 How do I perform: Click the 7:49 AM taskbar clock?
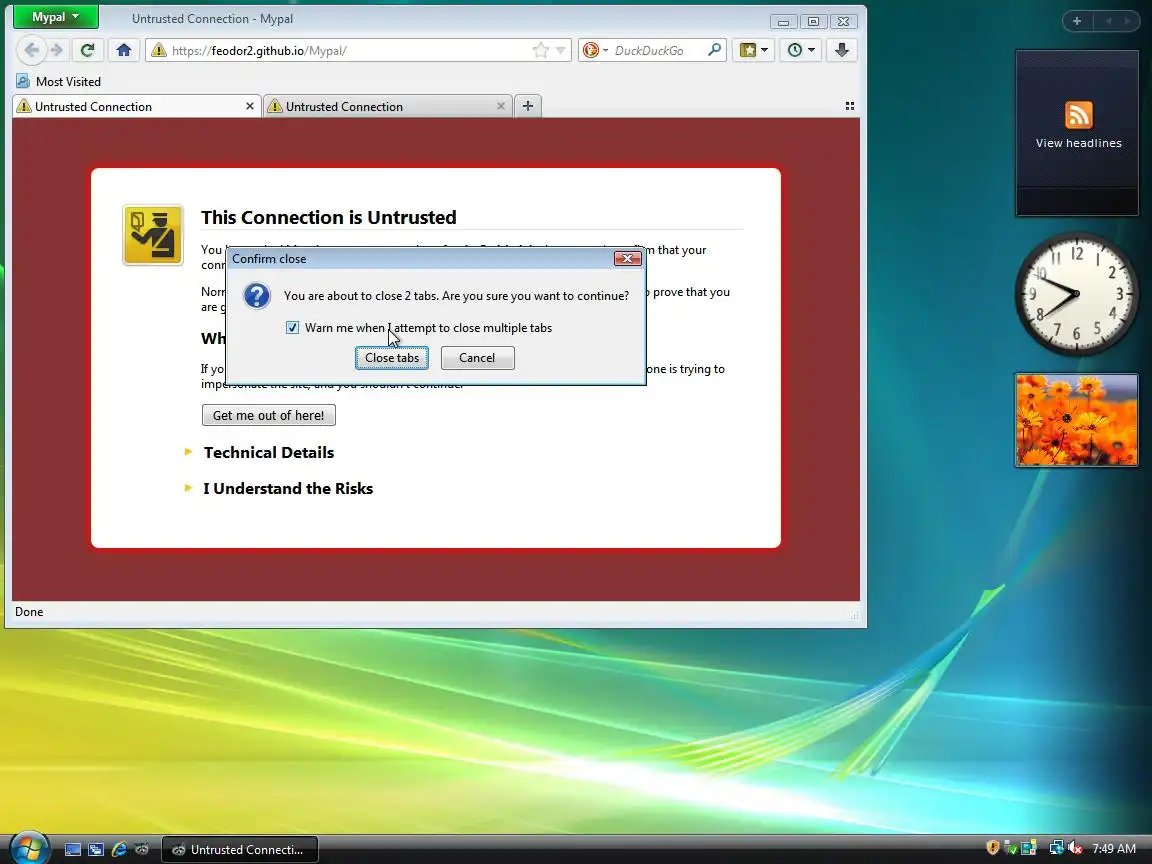(1114, 849)
